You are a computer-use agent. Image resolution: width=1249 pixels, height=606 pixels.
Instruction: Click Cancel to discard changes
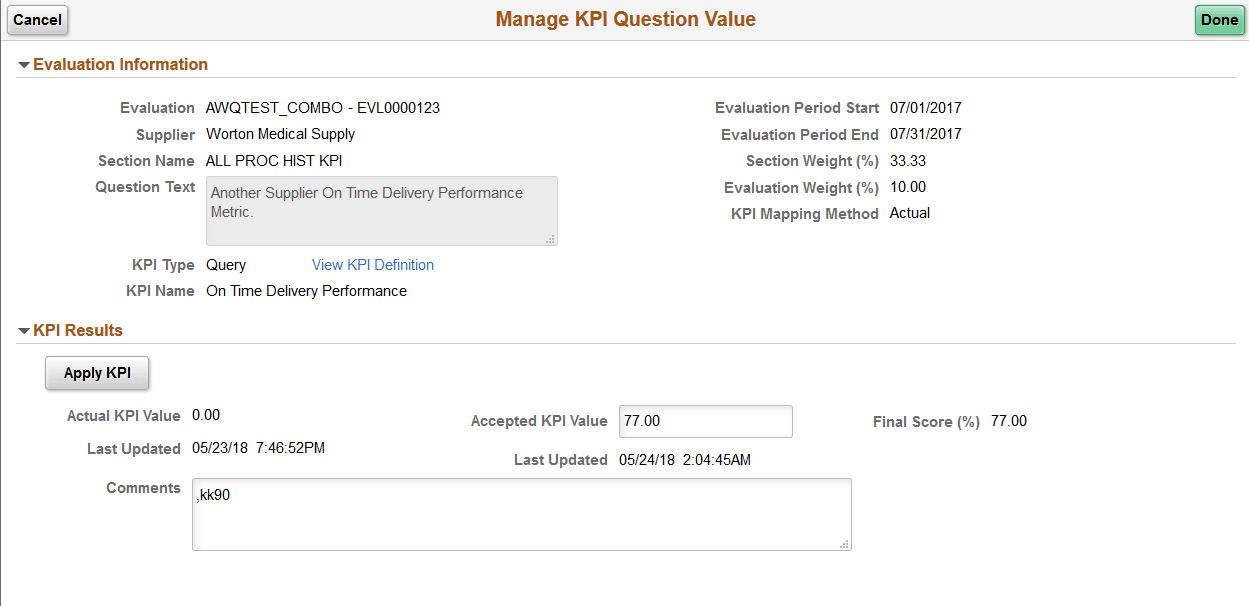(37, 20)
